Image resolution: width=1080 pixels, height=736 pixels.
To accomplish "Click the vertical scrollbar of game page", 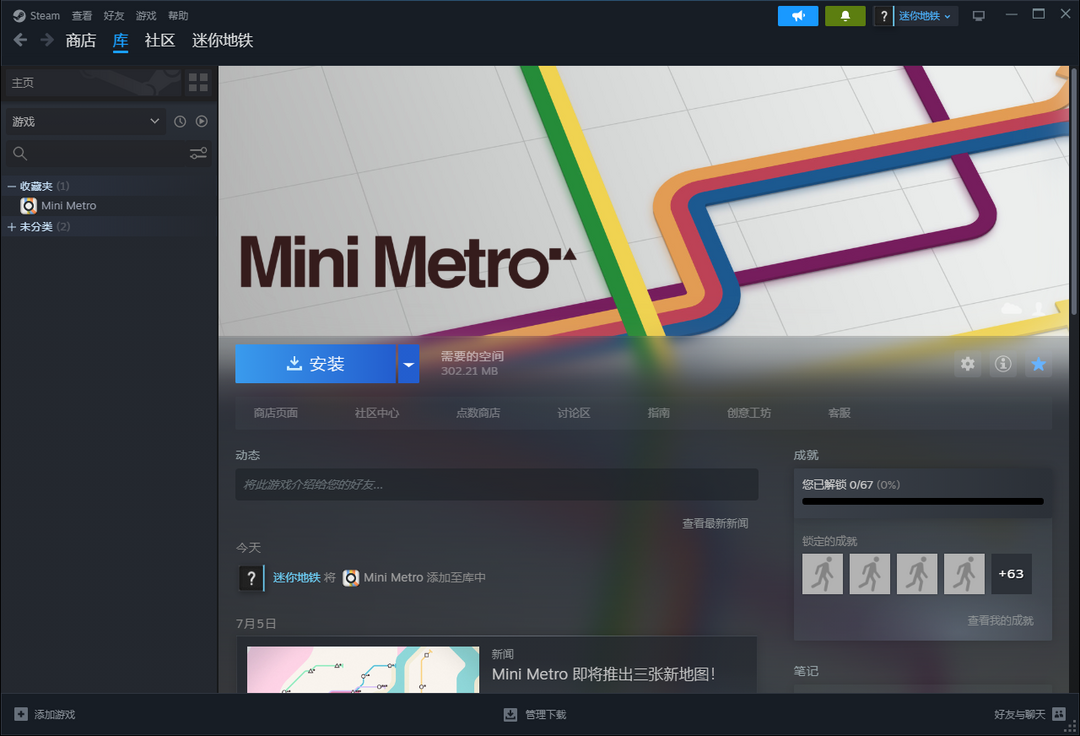I will click(1073, 191).
